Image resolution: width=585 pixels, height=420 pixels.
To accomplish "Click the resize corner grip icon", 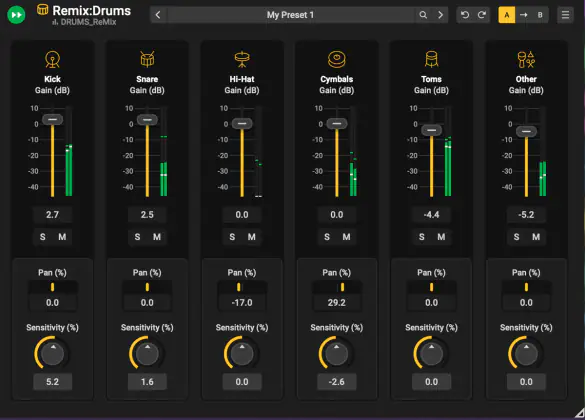I will coord(579,413).
